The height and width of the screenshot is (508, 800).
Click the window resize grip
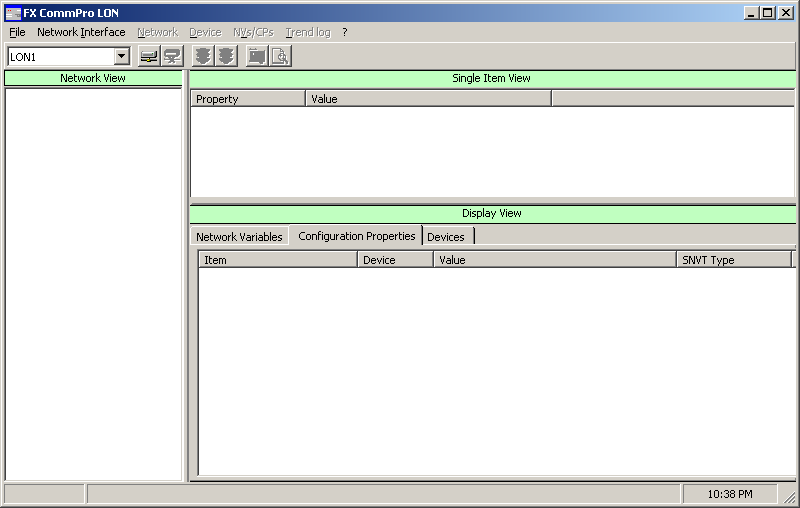[x=790, y=497]
